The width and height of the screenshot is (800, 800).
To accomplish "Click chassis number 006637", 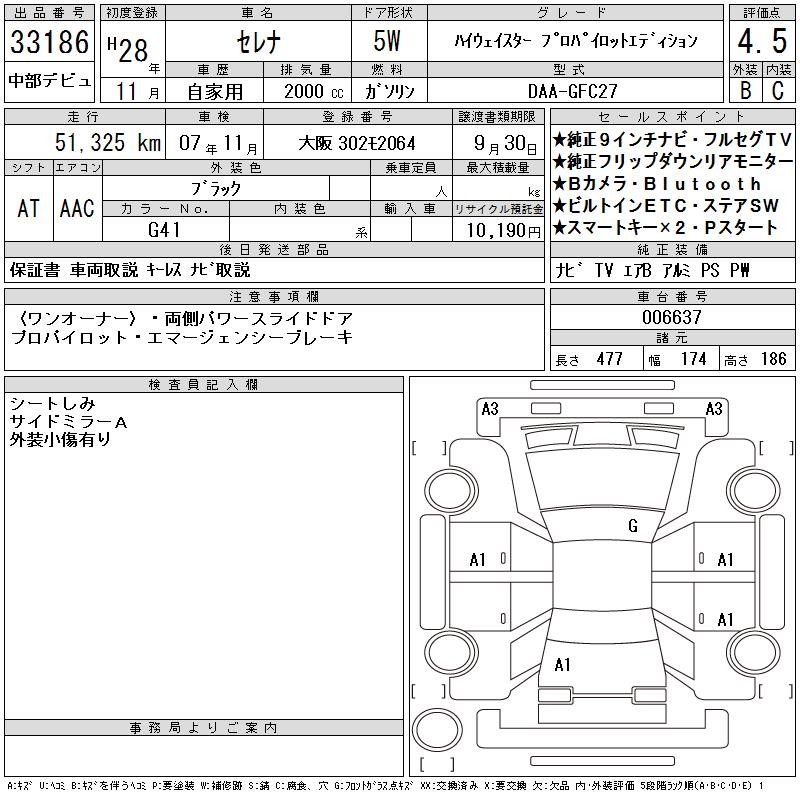I will [672, 317].
